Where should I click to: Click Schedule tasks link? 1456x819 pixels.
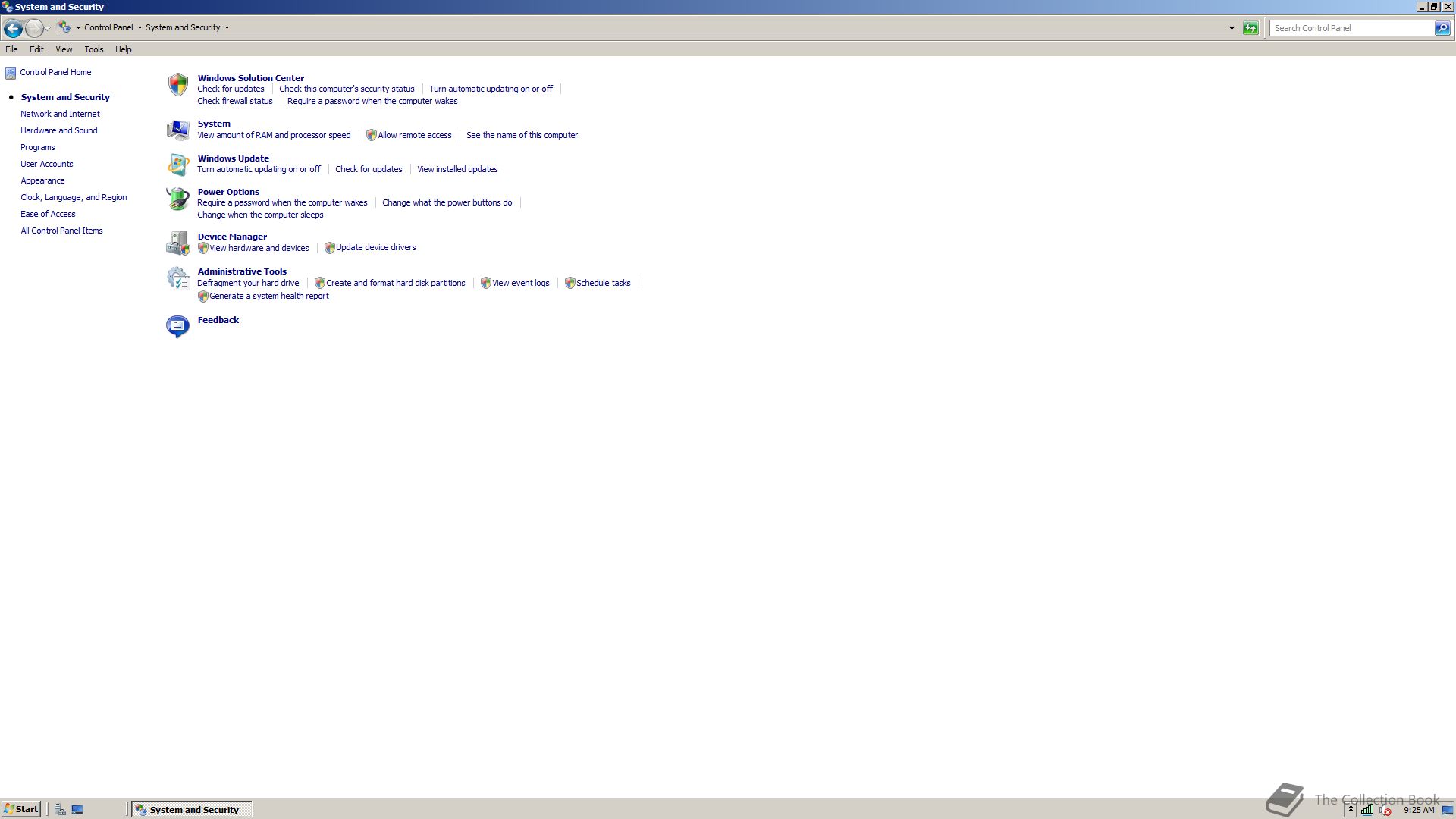click(604, 283)
